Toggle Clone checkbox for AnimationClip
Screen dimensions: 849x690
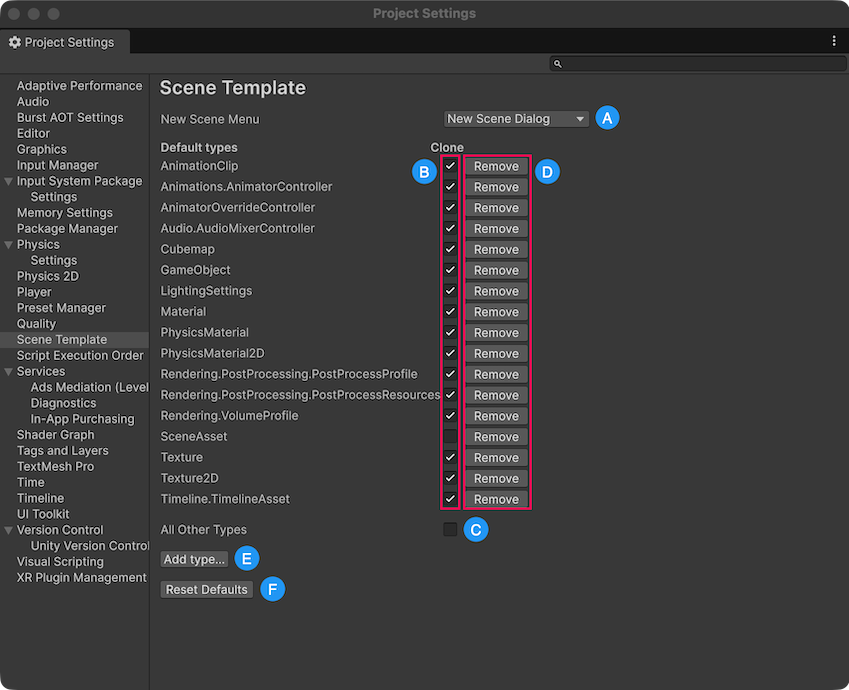[x=450, y=166]
